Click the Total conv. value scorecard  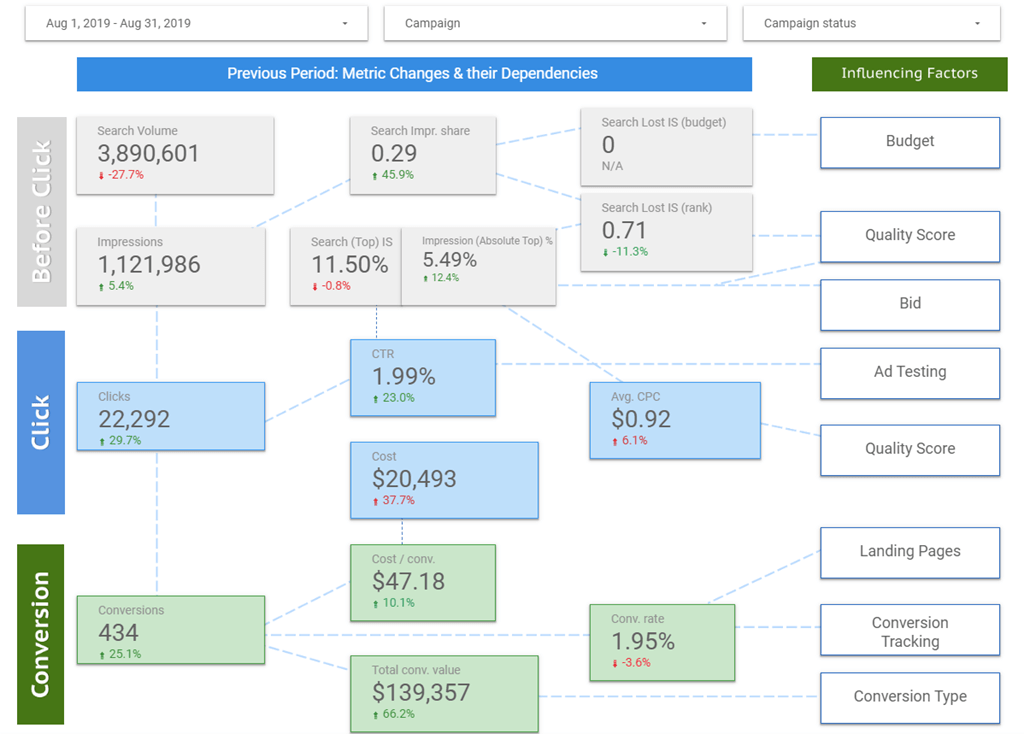click(444, 693)
